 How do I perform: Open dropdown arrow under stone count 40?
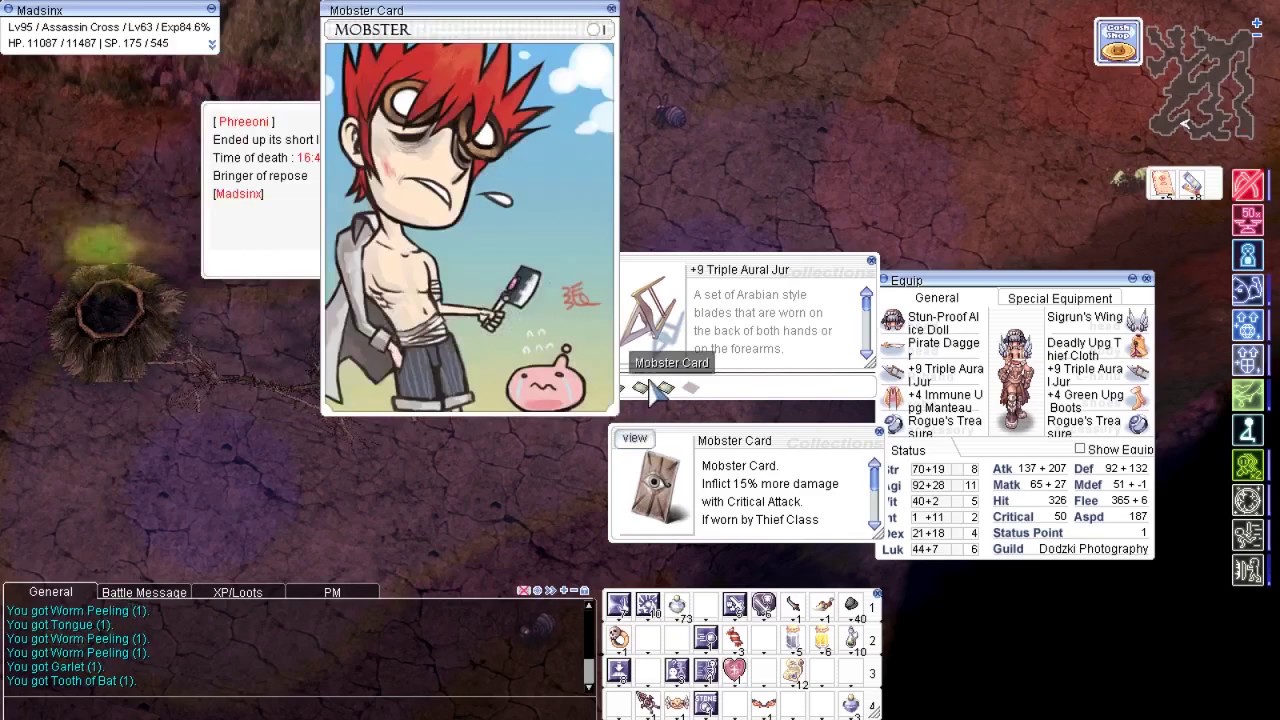[x=853, y=621]
